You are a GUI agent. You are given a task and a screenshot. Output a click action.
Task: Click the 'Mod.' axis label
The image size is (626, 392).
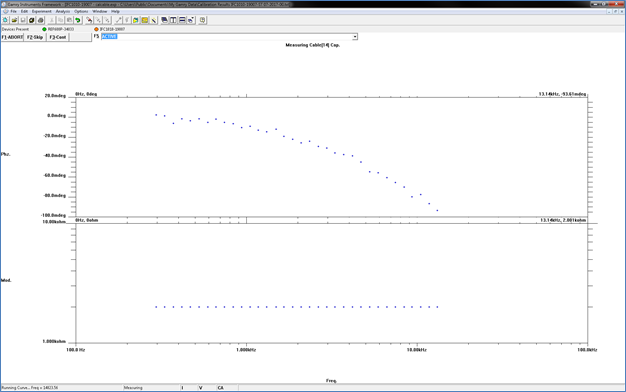click(x=6, y=280)
